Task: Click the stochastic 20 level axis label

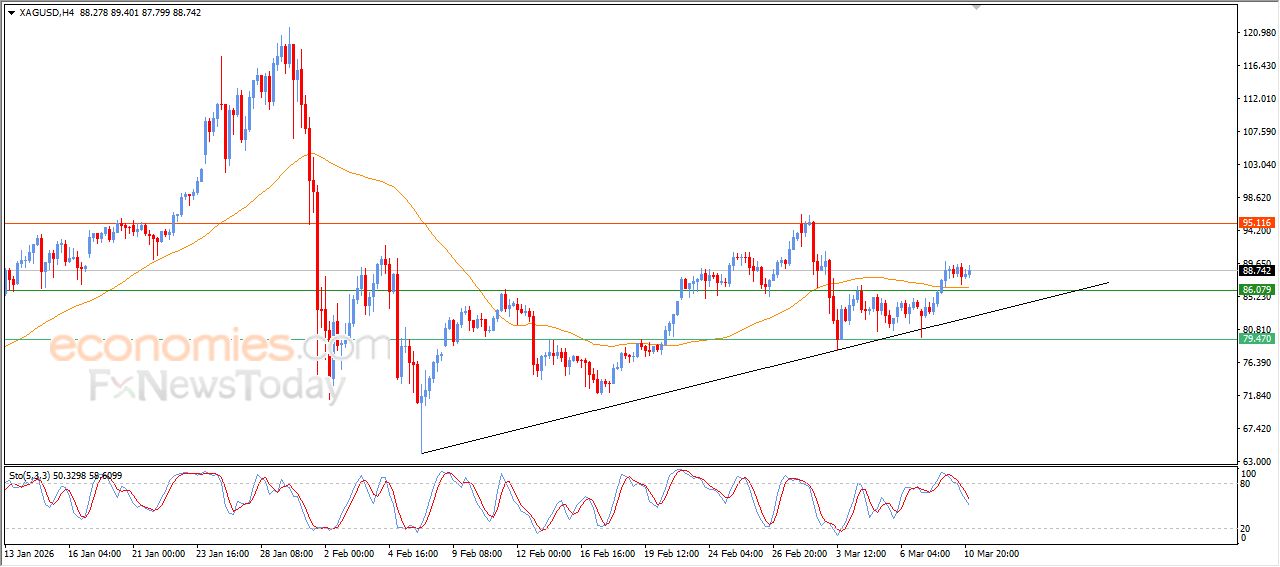Action: pyautogui.click(x=1246, y=527)
